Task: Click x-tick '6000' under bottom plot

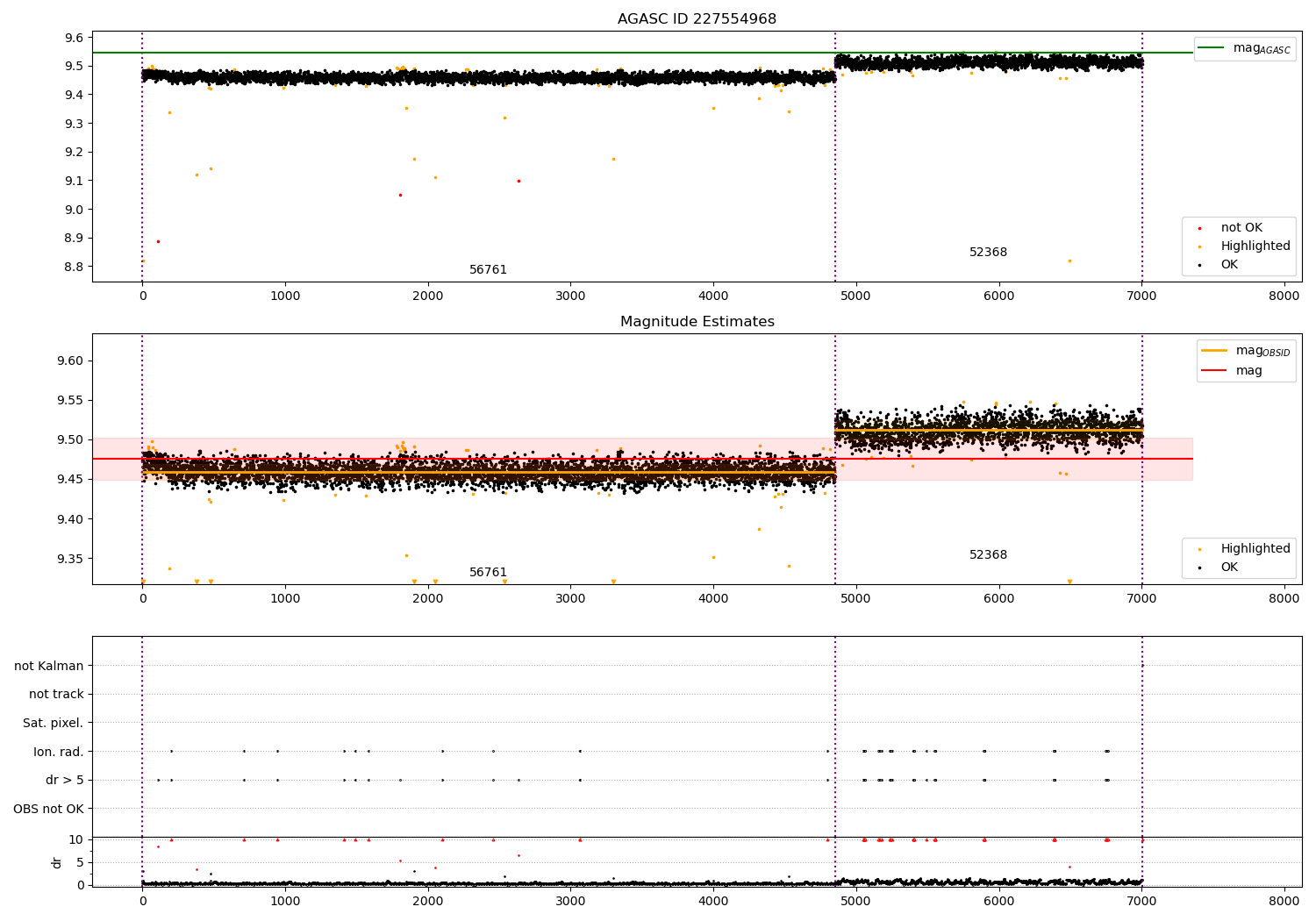Action: [998, 901]
